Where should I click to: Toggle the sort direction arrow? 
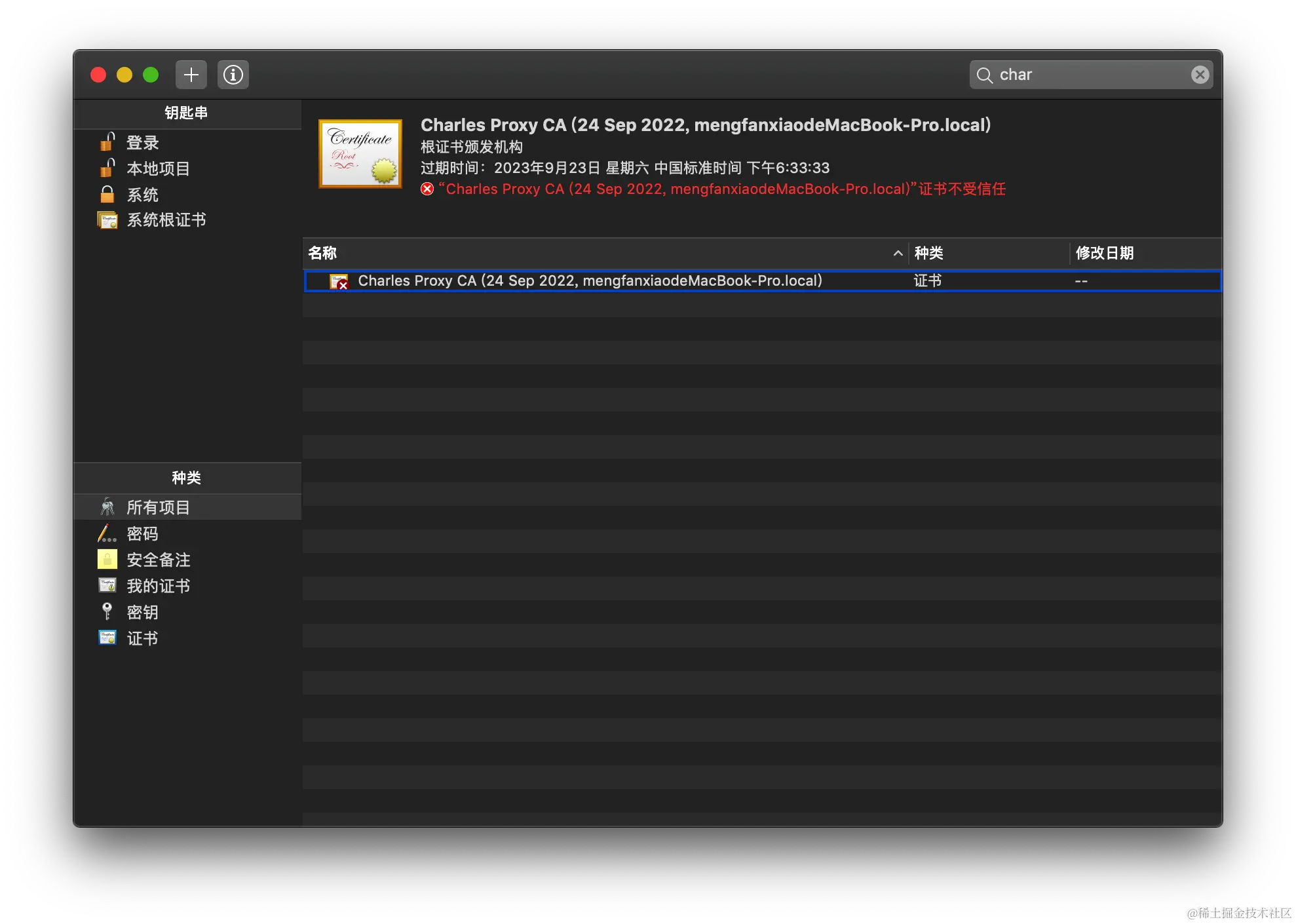pos(898,254)
